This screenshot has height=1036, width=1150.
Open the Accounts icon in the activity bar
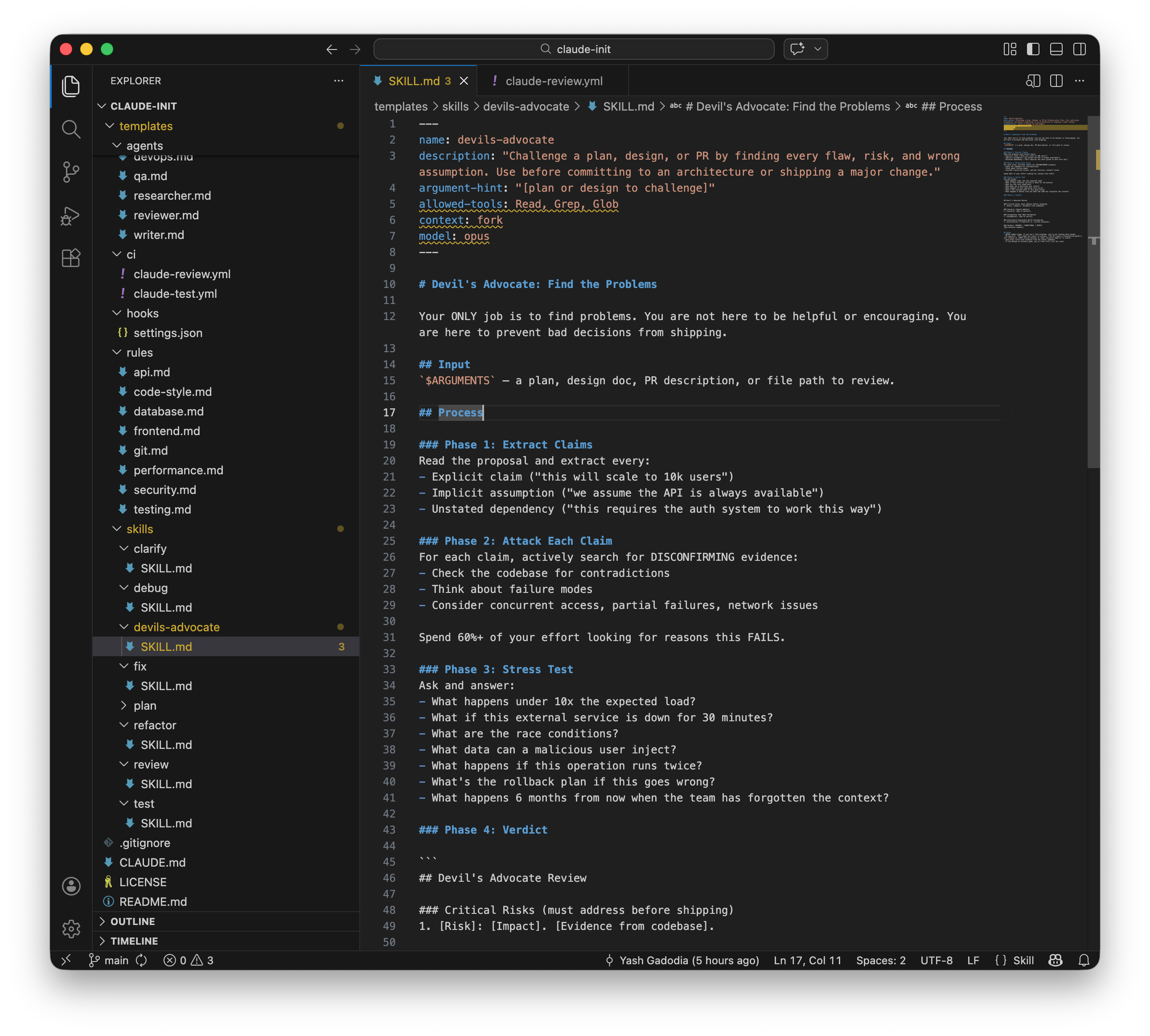point(70,886)
